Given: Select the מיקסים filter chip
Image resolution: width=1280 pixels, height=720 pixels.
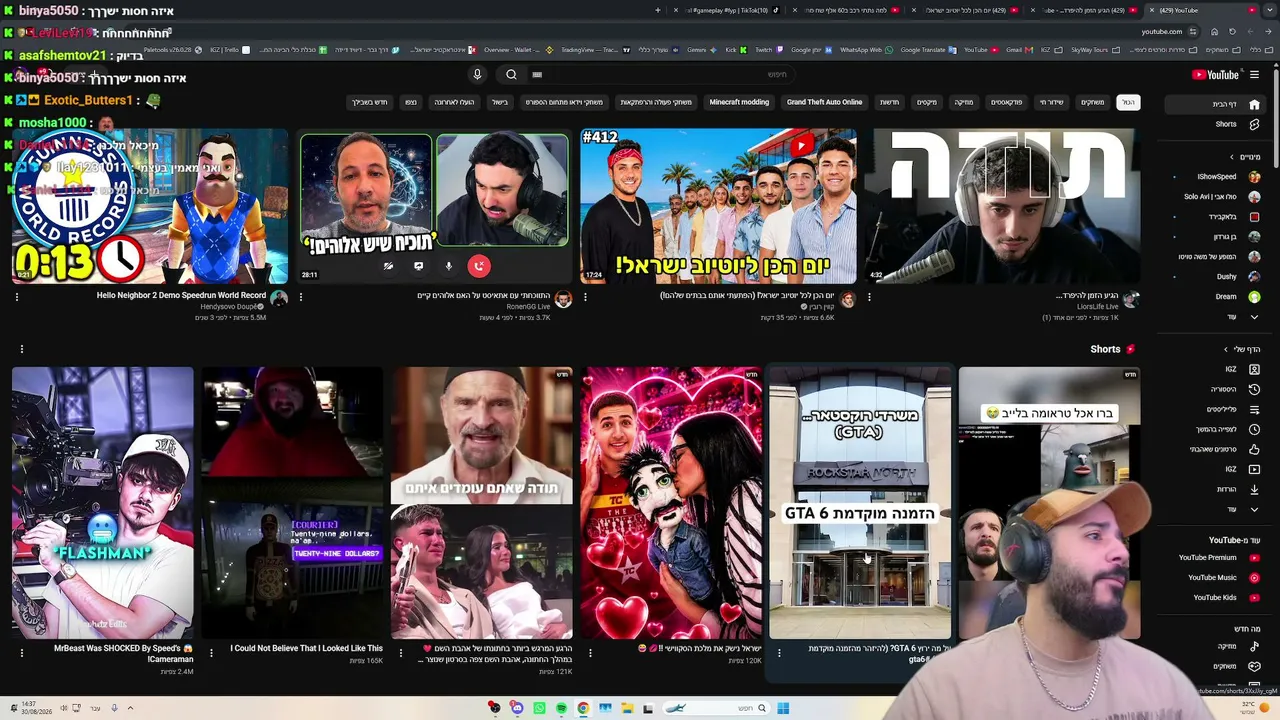Looking at the screenshot, I should [x=927, y=102].
